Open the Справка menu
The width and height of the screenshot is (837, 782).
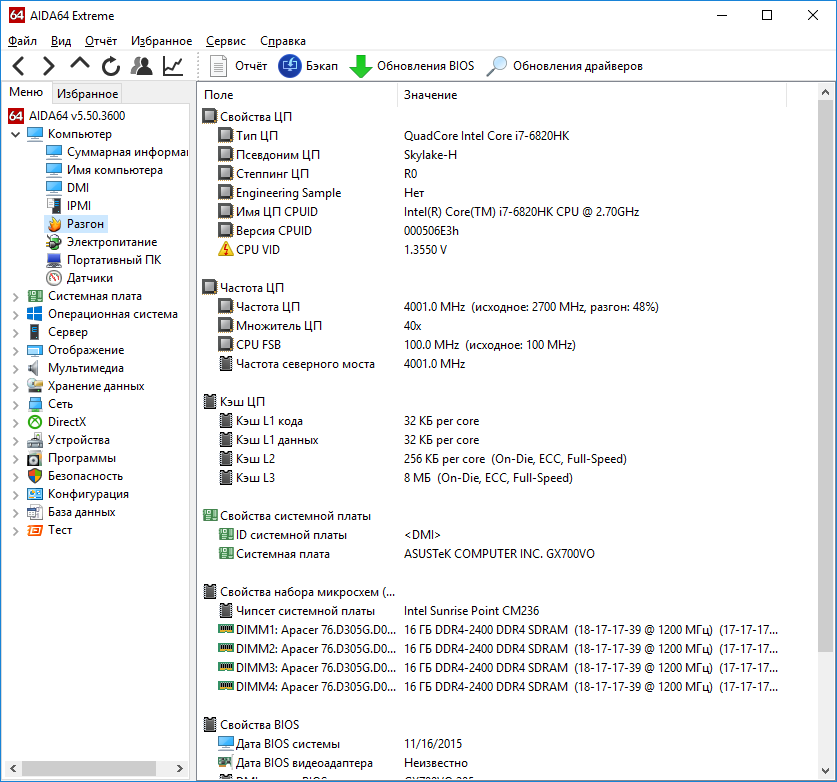[283, 41]
